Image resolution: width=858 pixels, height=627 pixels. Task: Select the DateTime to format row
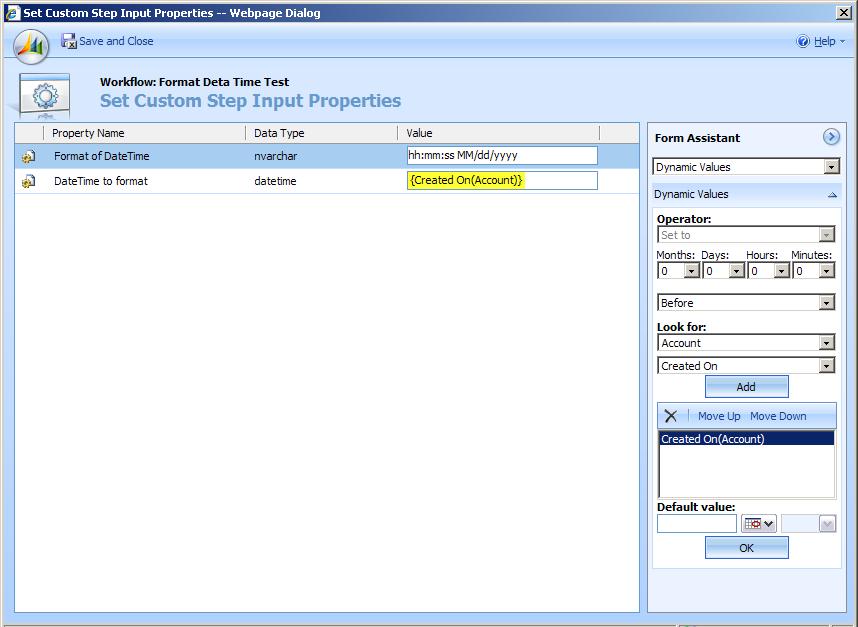pos(327,181)
